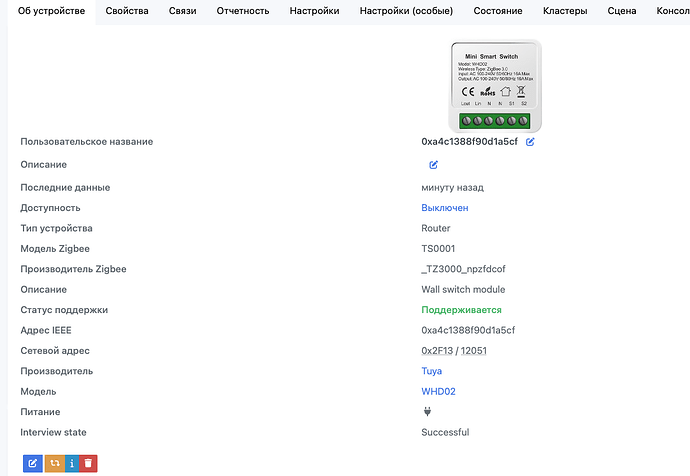Open the 'Tuya' manufacturer link
The width and height of the screenshot is (690, 476).
click(431, 371)
